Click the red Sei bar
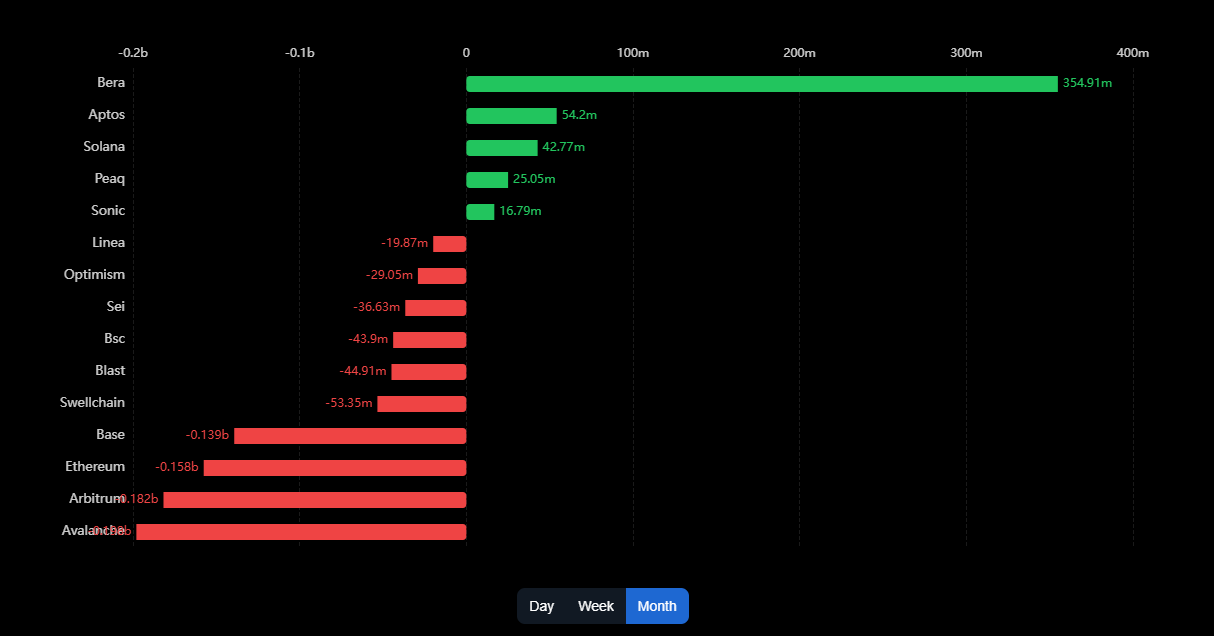The height and width of the screenshot is (636, 1214). click(x=436, y=308)
